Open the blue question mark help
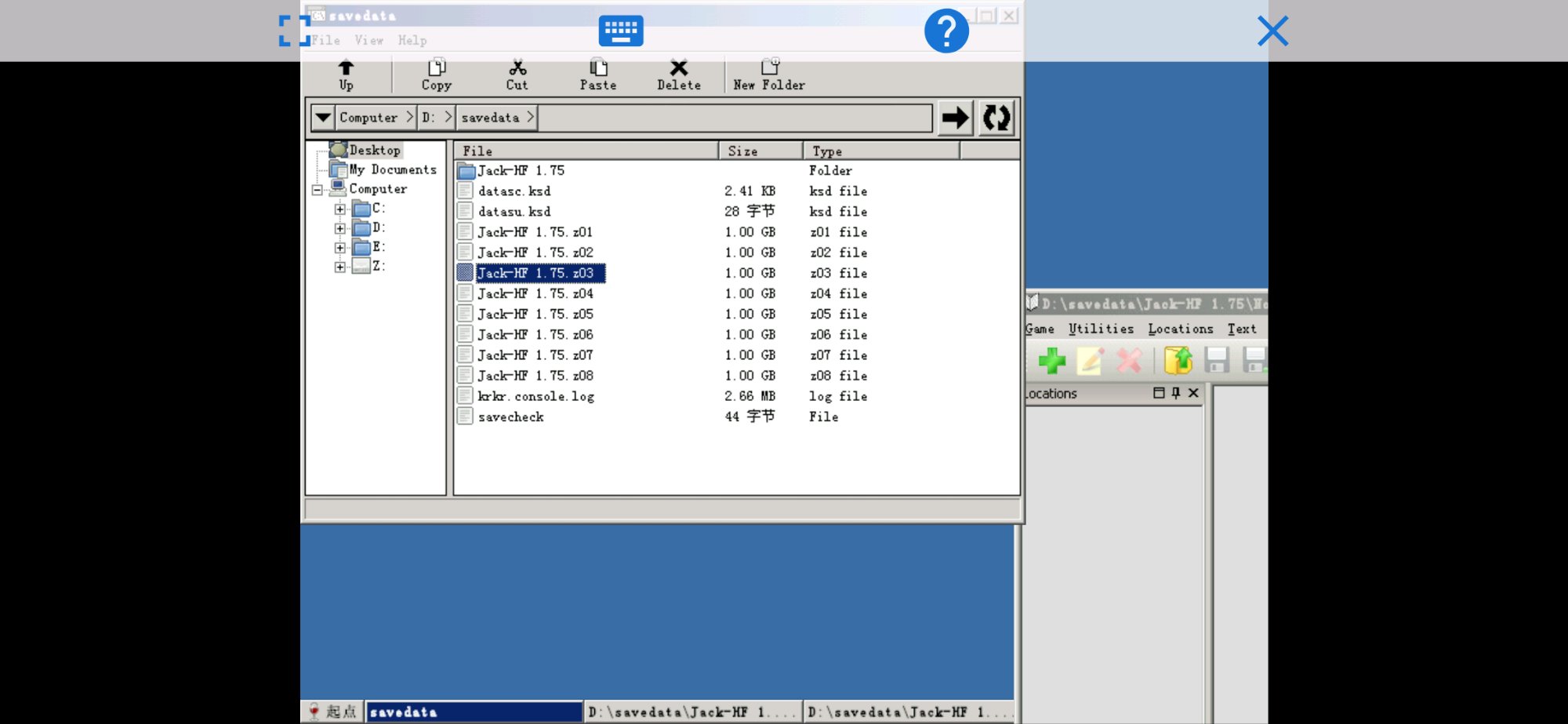1568x724 pixels. [x=946, y=31]
